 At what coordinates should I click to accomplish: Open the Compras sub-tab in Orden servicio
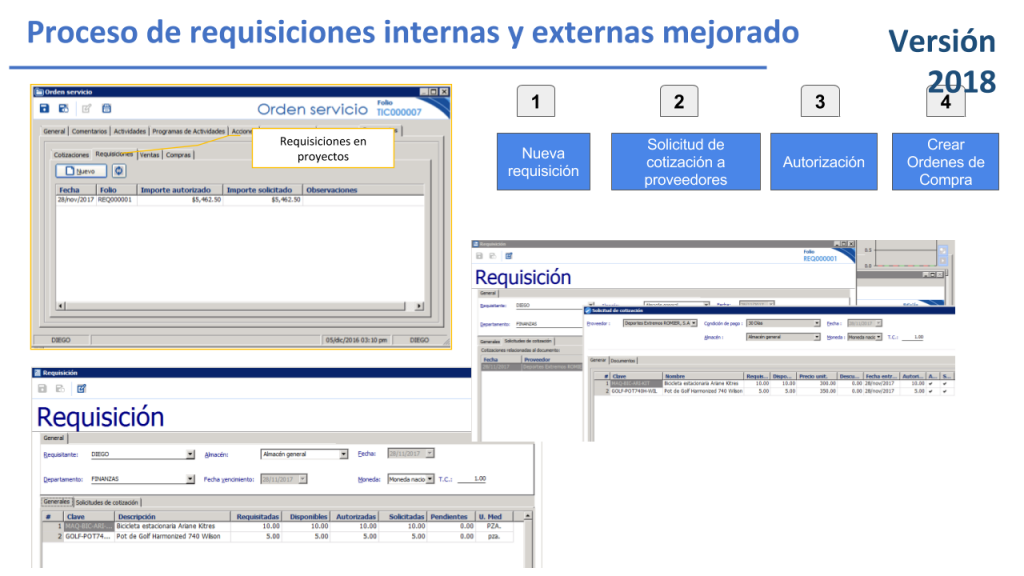pos(178,155)
